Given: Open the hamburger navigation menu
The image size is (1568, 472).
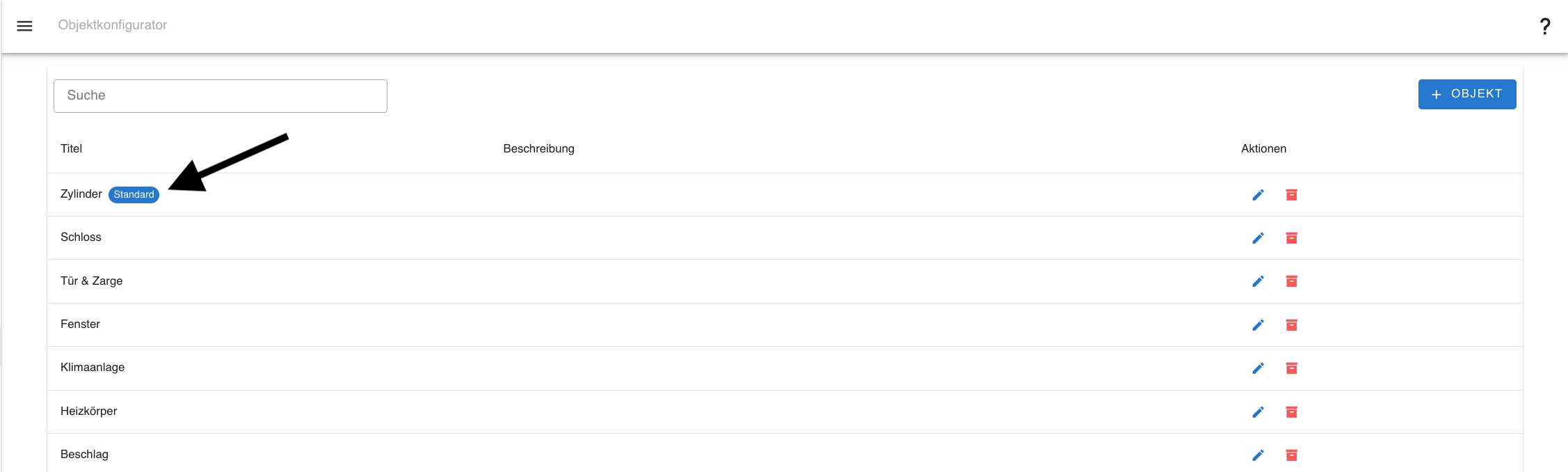Looking at the screenshot, I should click(x=25, y=26).
